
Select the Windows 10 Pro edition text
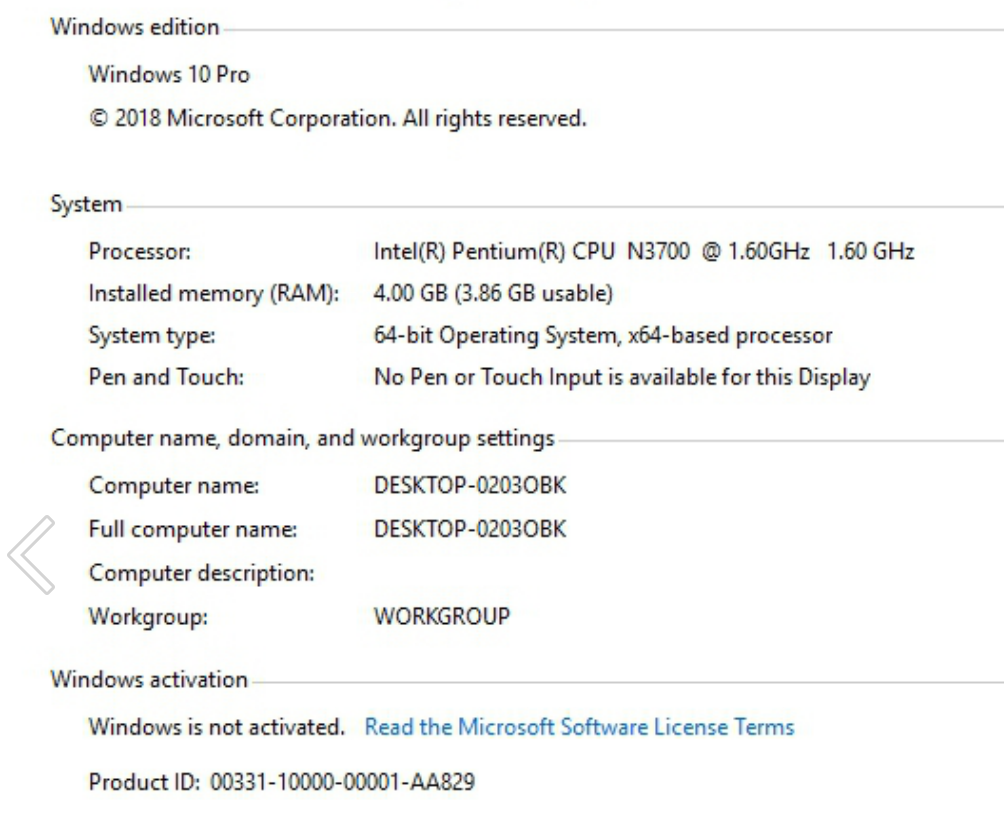point(169,74)
